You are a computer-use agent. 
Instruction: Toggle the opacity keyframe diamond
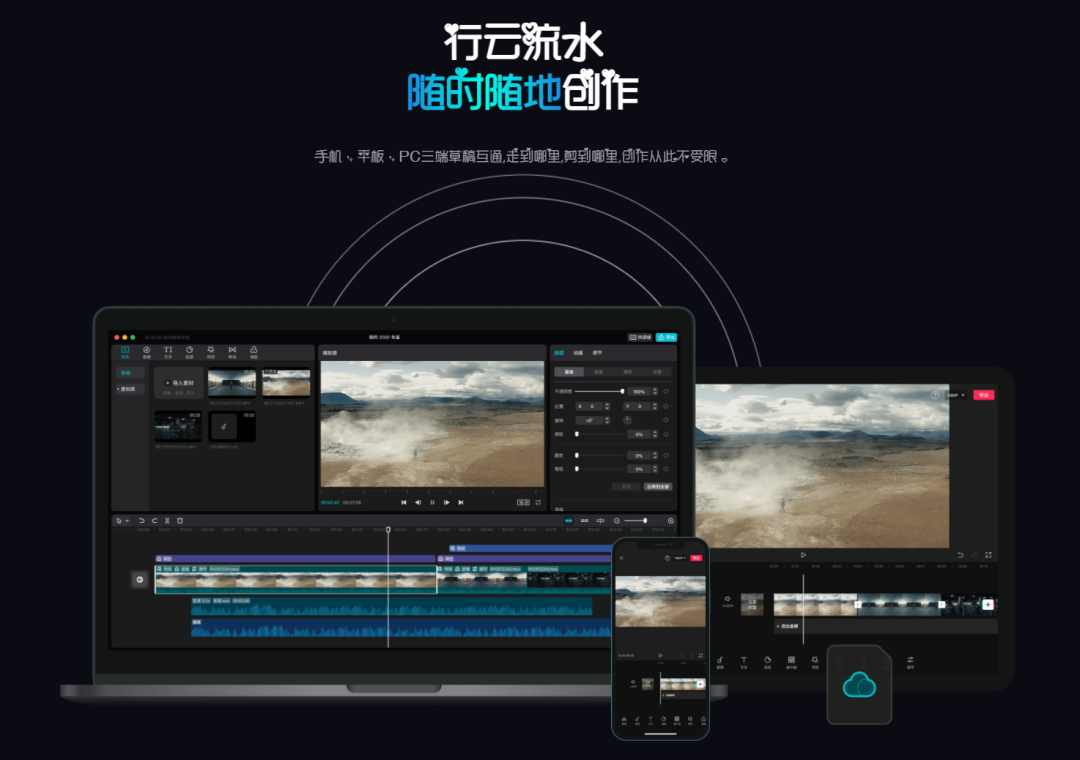(x=666, y=391)
